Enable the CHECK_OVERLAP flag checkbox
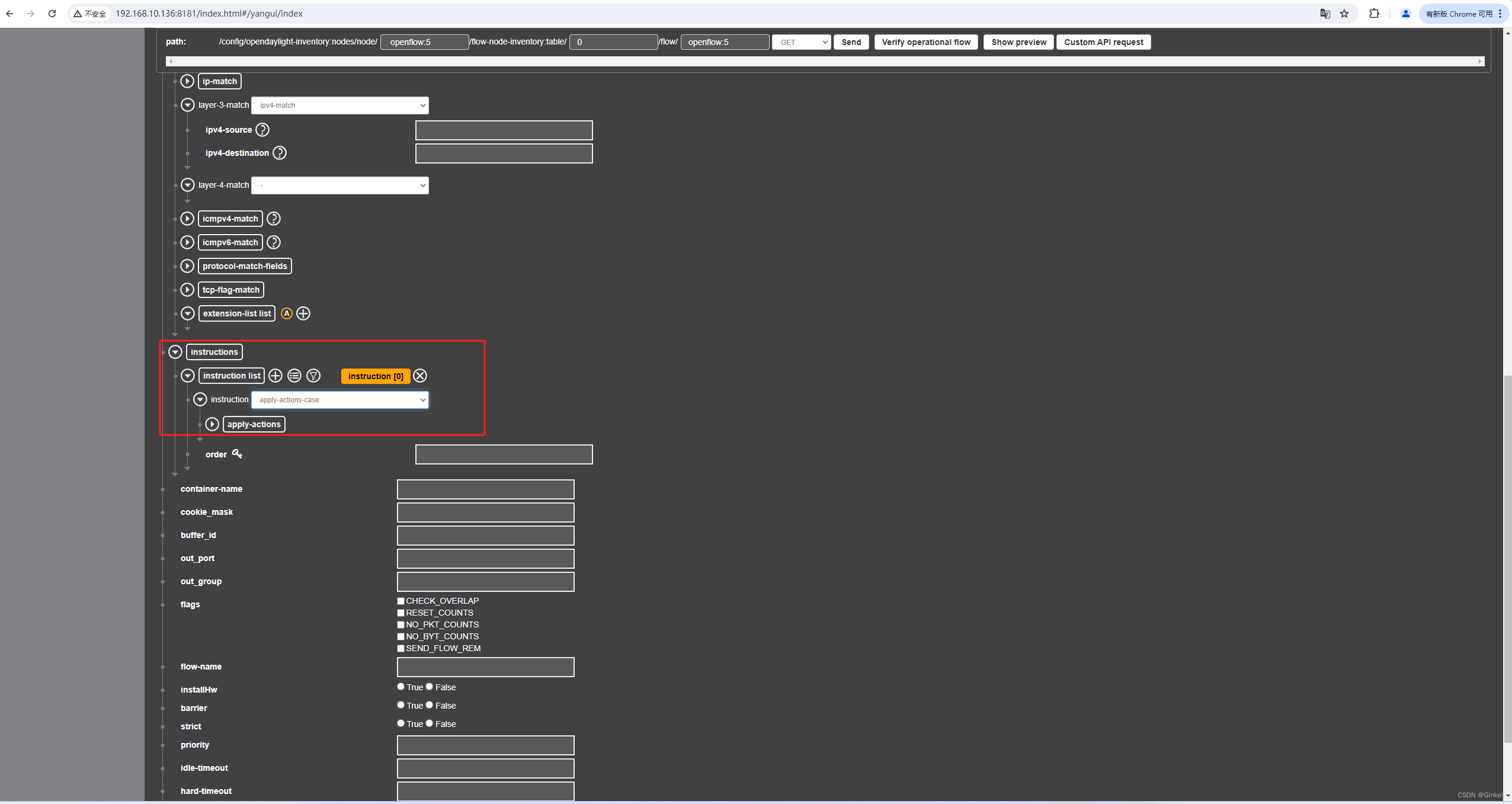This screenshot has height=804, width=1512. 401,601
